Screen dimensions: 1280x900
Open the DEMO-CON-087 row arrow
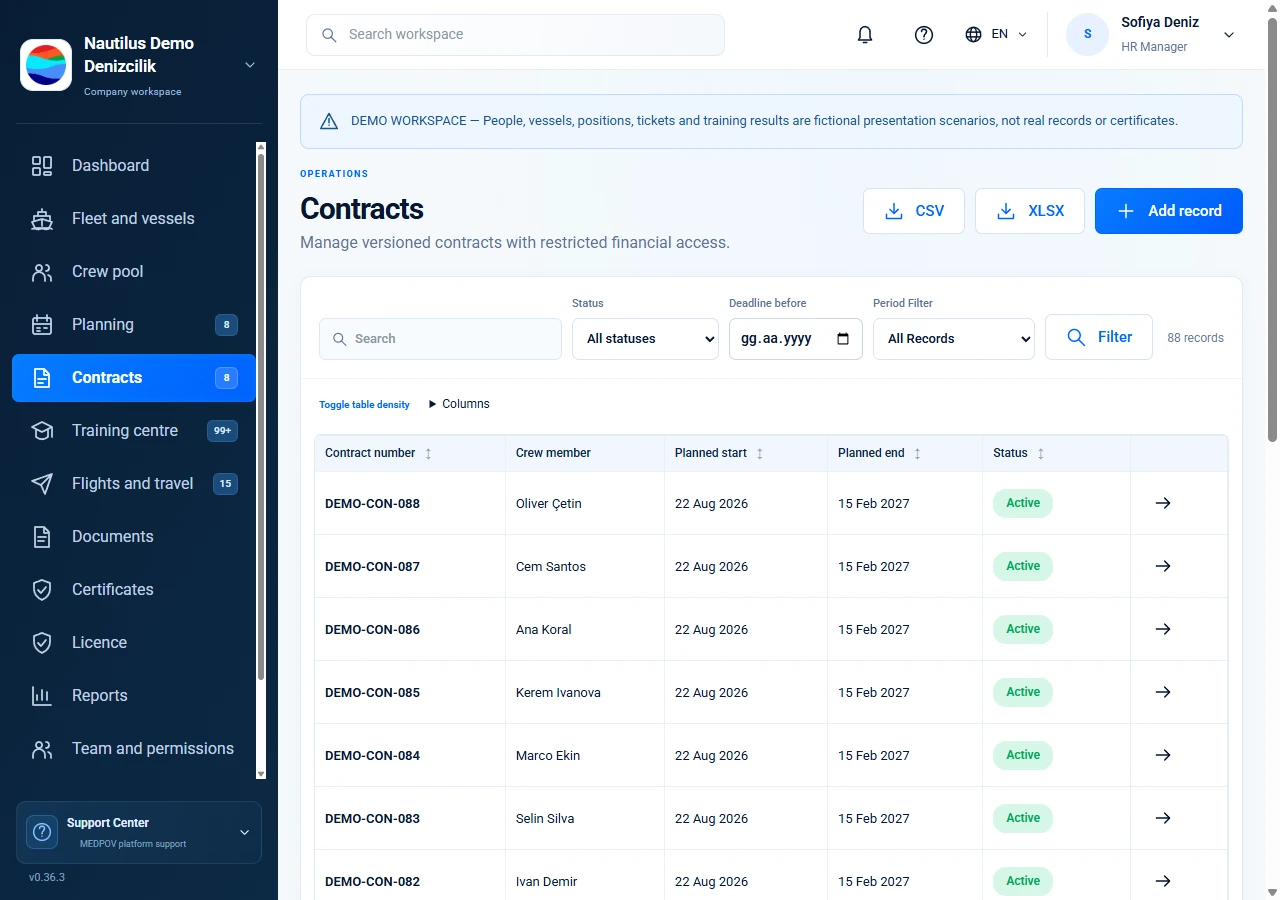[x=1163, y=566]
